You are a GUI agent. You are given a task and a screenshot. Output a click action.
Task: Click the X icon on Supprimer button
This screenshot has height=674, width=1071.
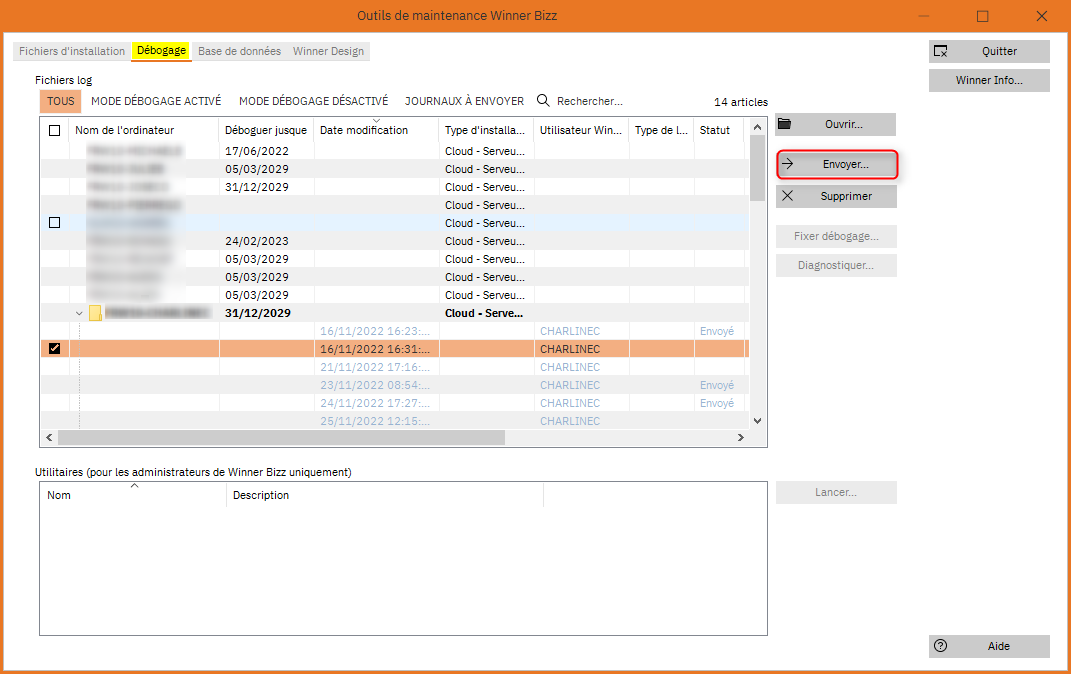[788, 196]
